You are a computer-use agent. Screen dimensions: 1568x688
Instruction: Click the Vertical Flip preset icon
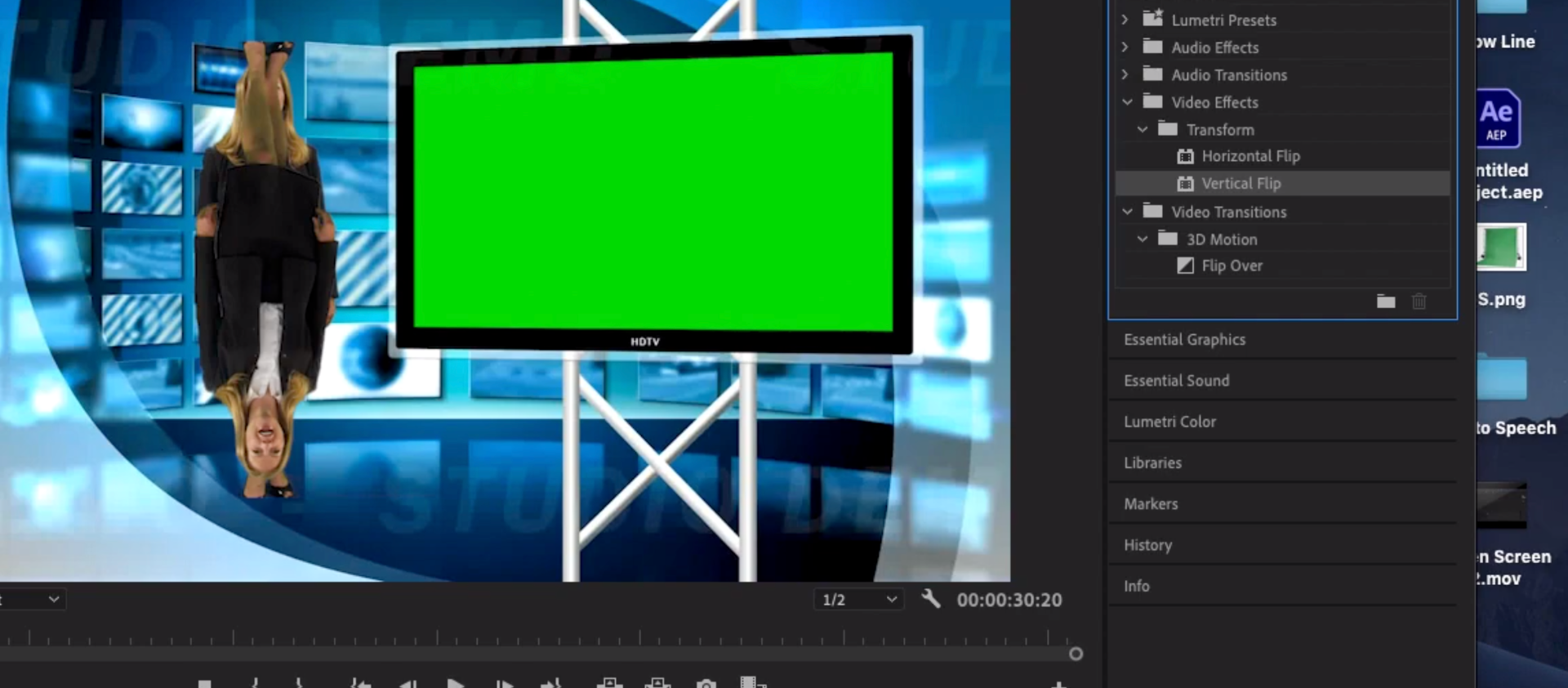pos(1186,184)
